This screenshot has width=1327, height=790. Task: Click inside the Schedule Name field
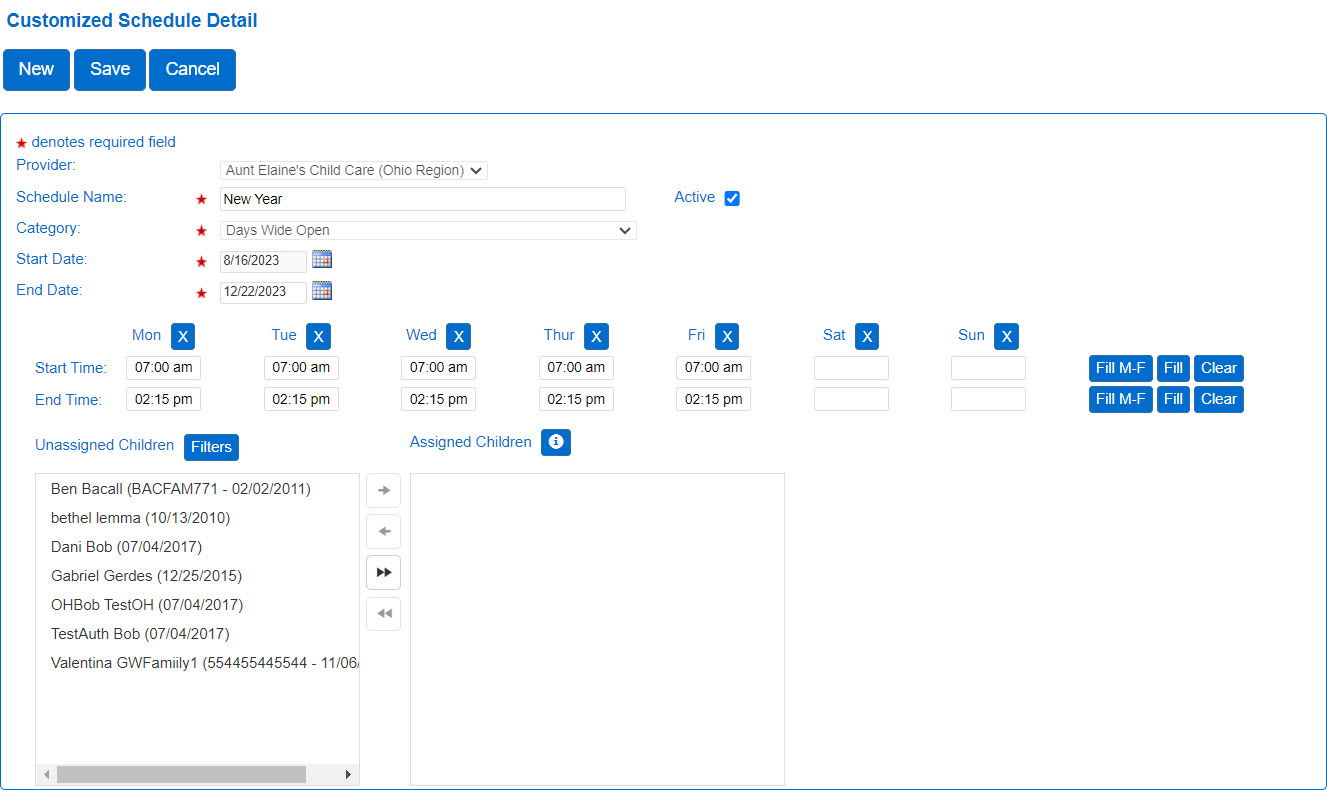[x=422, y=198]
